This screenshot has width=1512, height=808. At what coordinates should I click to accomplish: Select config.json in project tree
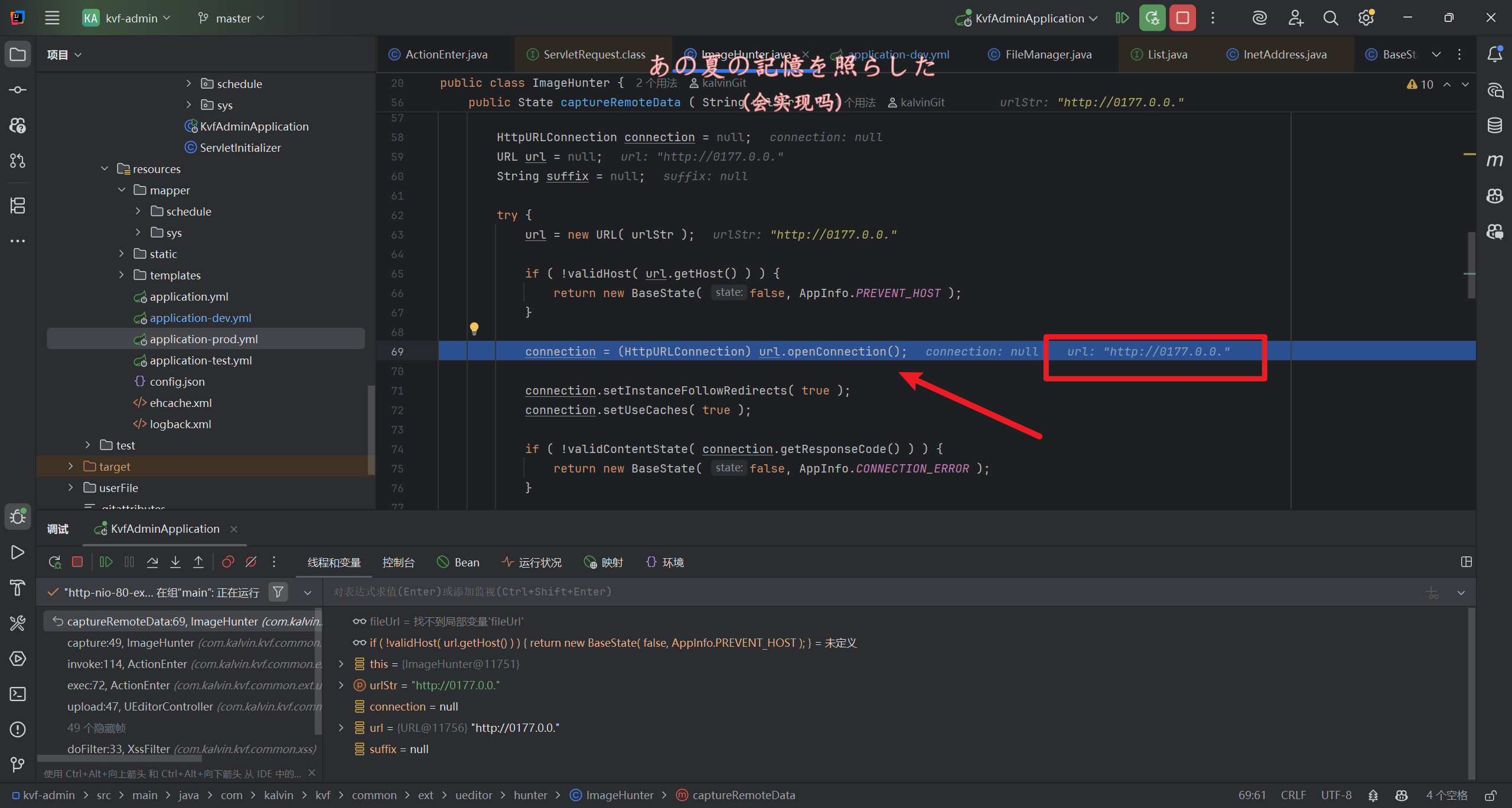tap(177, 382)
